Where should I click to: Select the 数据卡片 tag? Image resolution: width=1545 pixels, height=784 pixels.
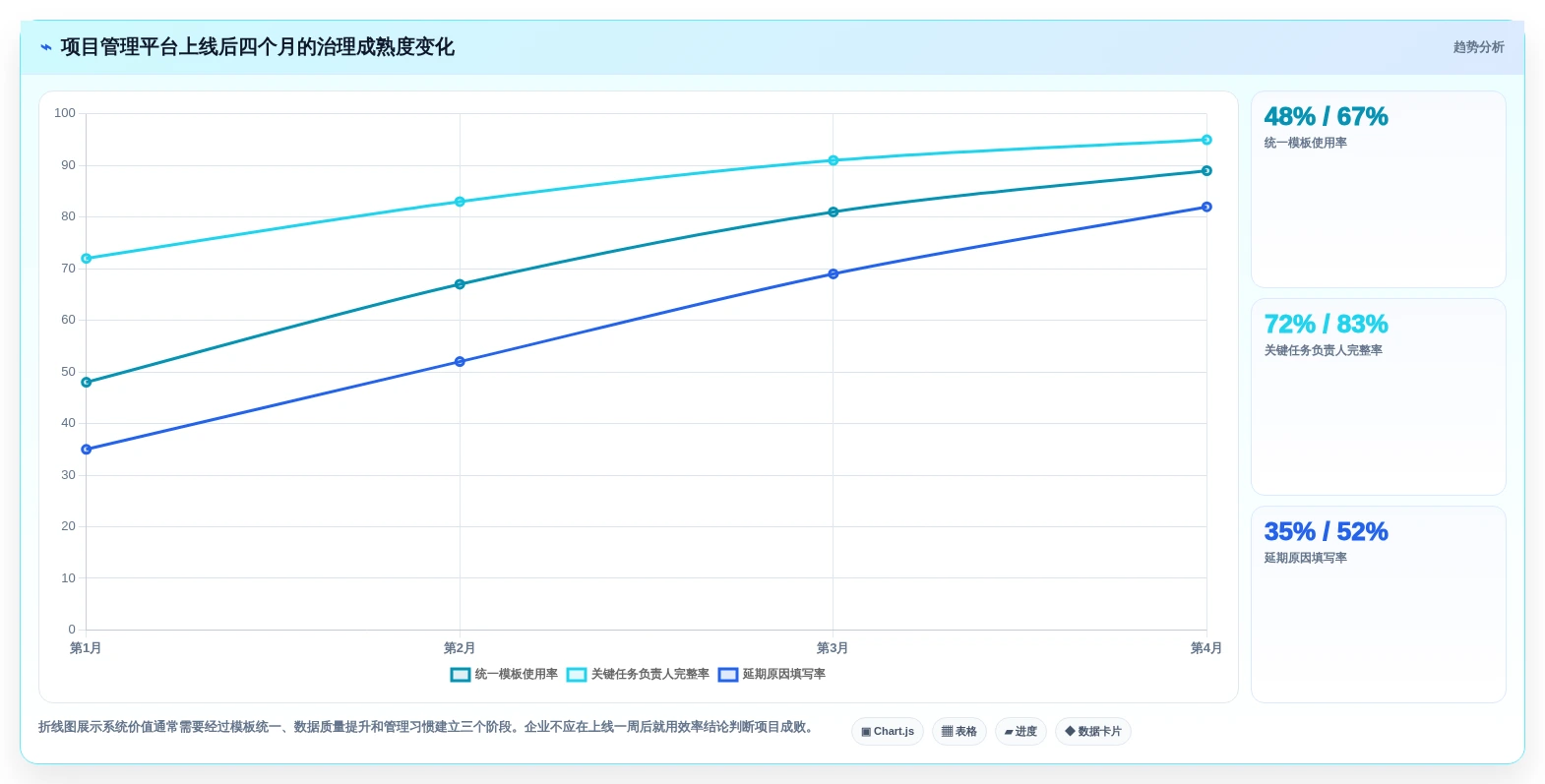click(x=1093, y=732)
